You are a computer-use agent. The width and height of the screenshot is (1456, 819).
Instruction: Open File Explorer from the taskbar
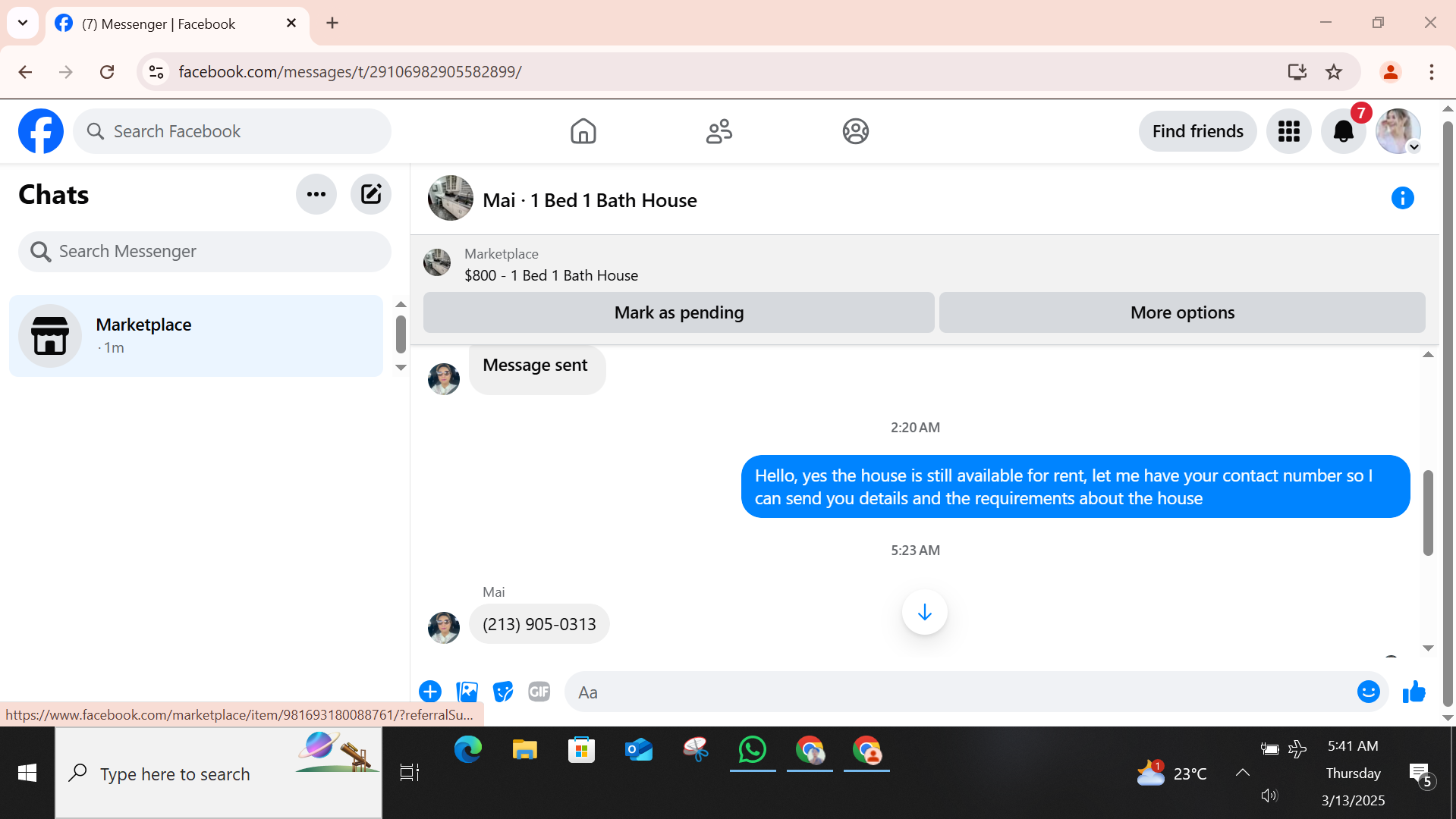524,750
